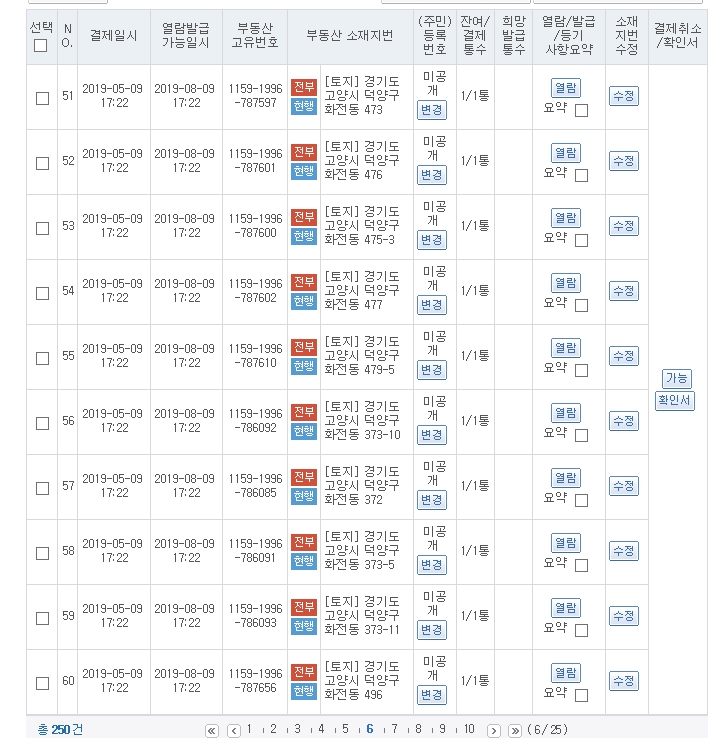
Task: Select the row 58 checkbox
Action: click(x=42, y=553)
